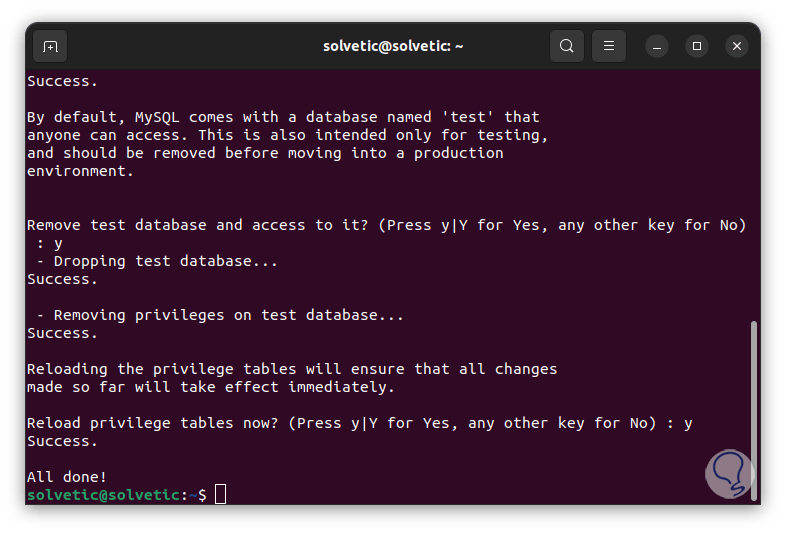
Task: Click 'Reloading the privilege tables will ensure' line
Action: pyautogui.click(x=292, y=369)
